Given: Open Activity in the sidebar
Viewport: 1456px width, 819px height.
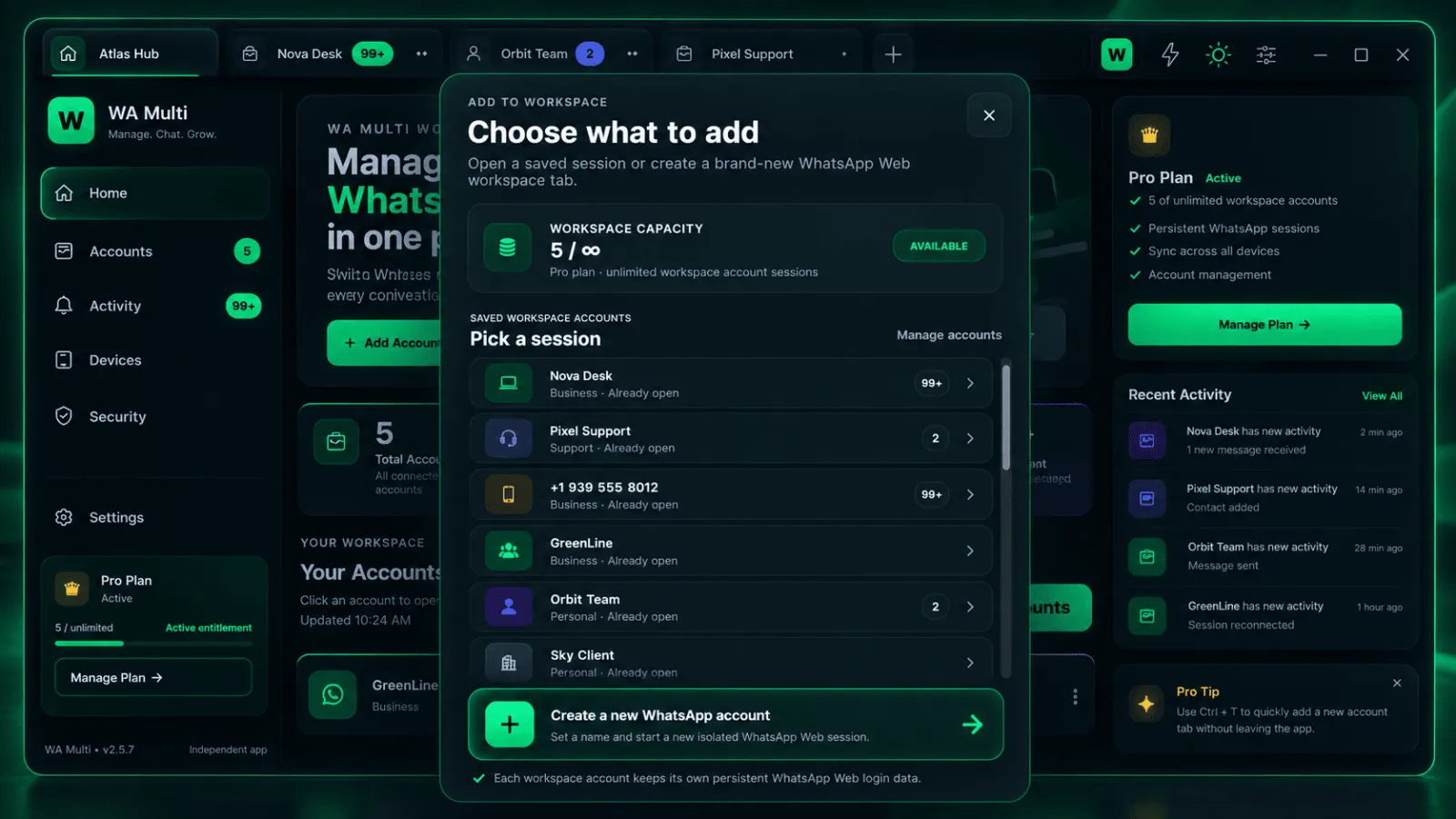Looking at the screenshot, I should coord(156,306).
